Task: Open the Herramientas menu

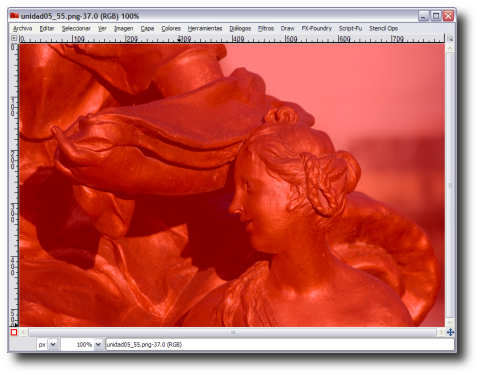Action: (x=205, y=29)
